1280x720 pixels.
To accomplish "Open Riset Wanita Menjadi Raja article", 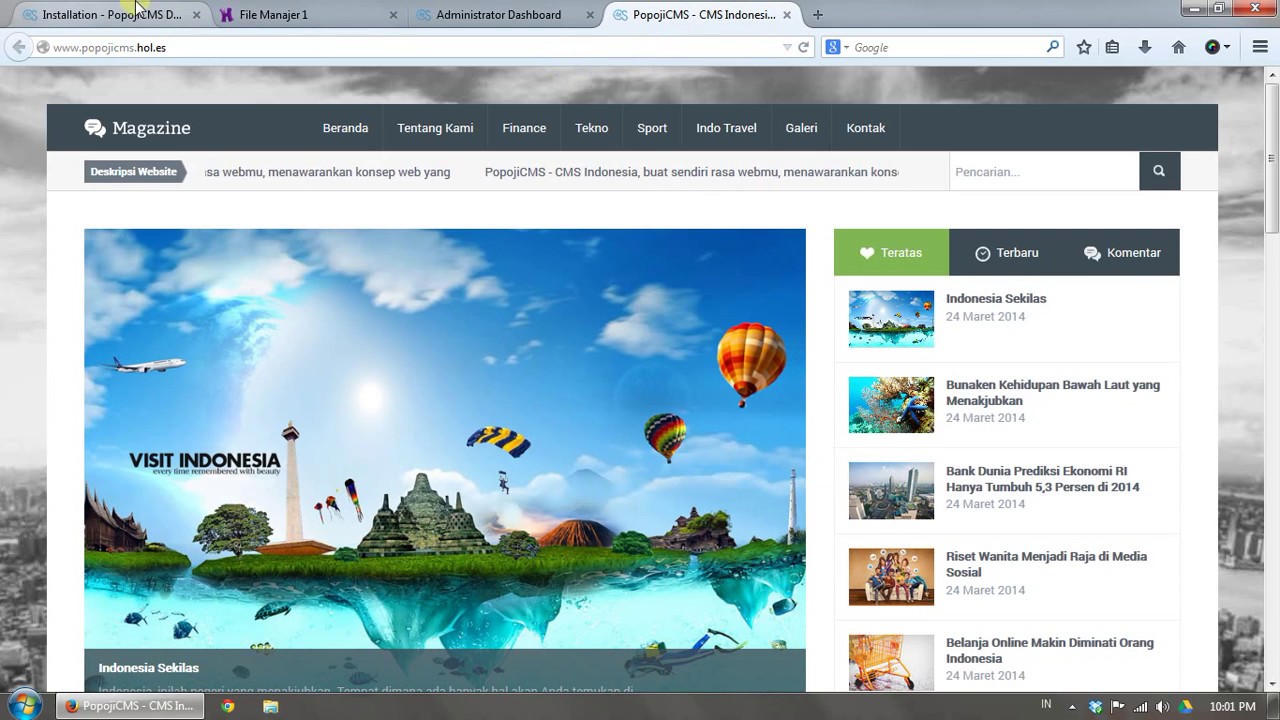I will (1046, 565).
